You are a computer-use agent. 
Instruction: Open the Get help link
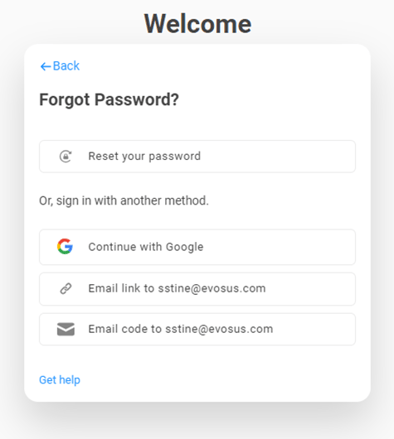pos(60,380)
